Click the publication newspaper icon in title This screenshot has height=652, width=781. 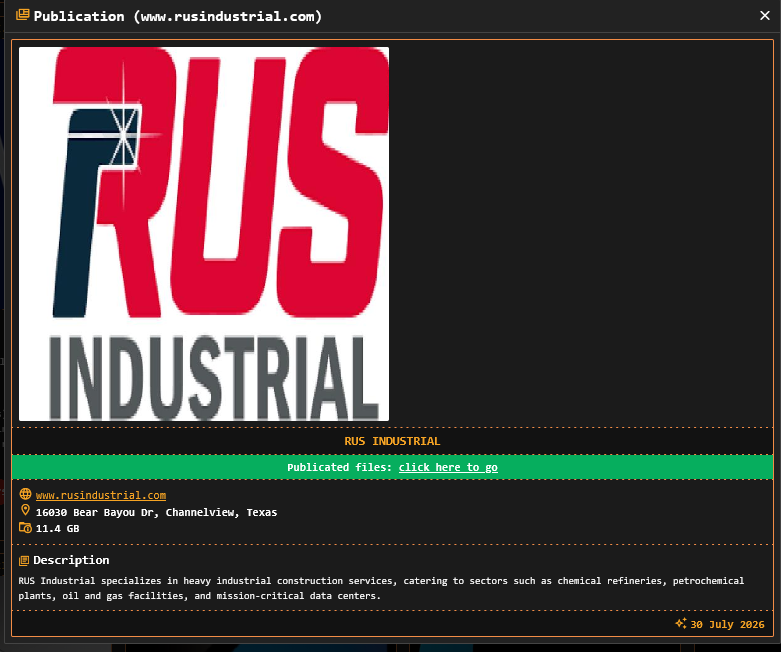click(22, 15)
